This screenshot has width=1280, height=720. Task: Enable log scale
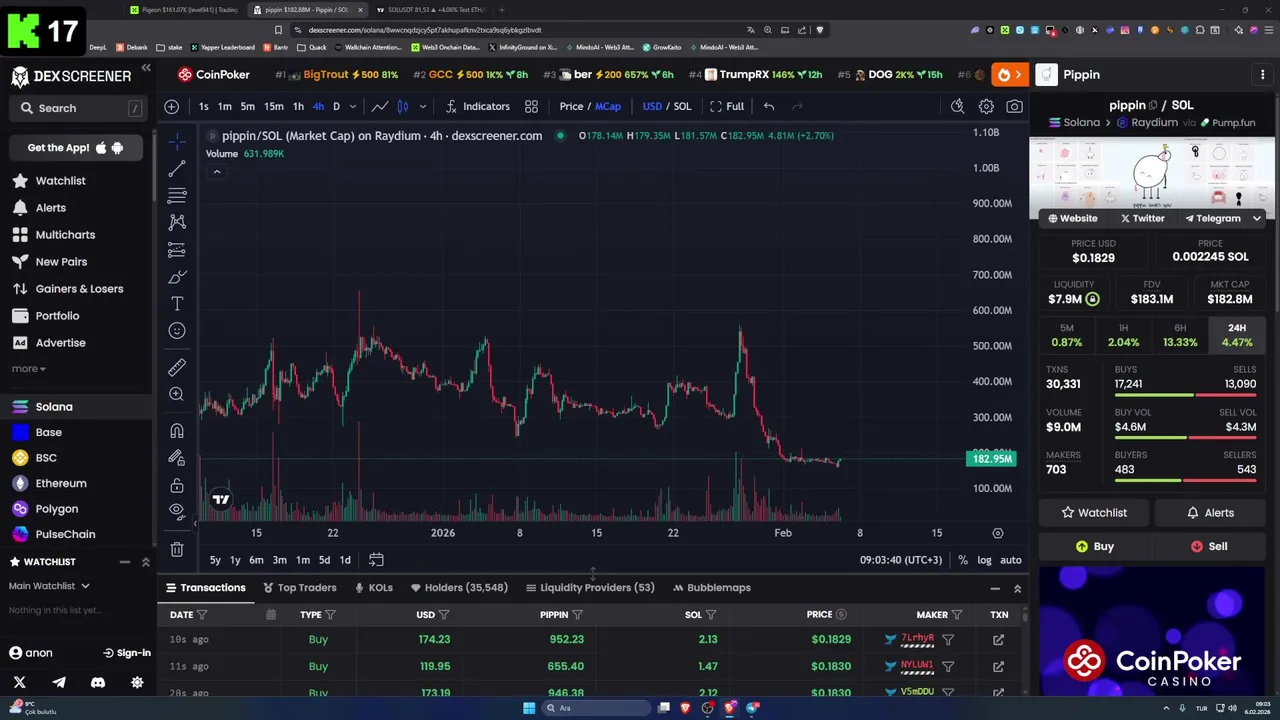[x=984, y=560]
